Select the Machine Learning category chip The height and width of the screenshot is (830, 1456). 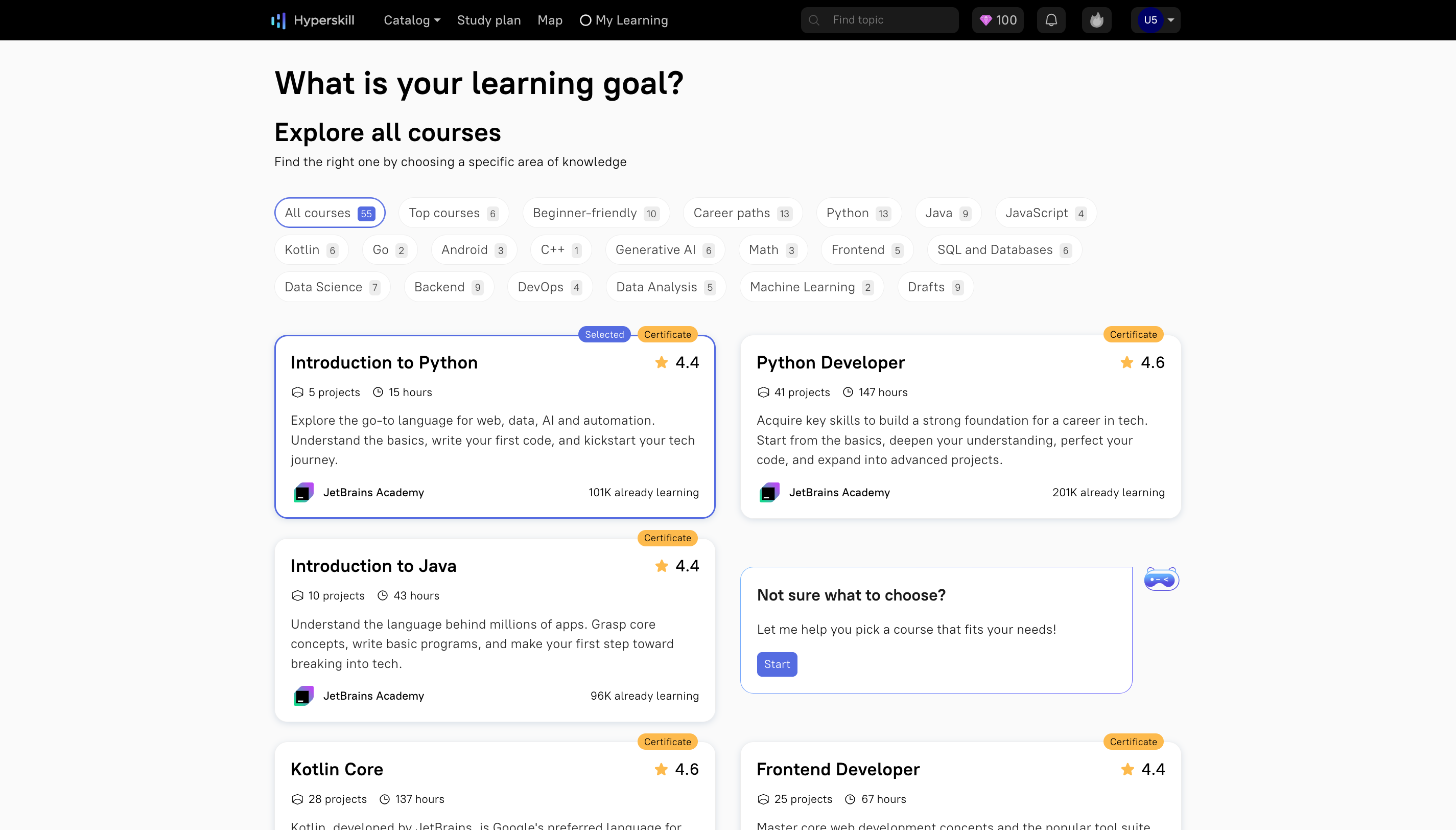coord(811,287)
